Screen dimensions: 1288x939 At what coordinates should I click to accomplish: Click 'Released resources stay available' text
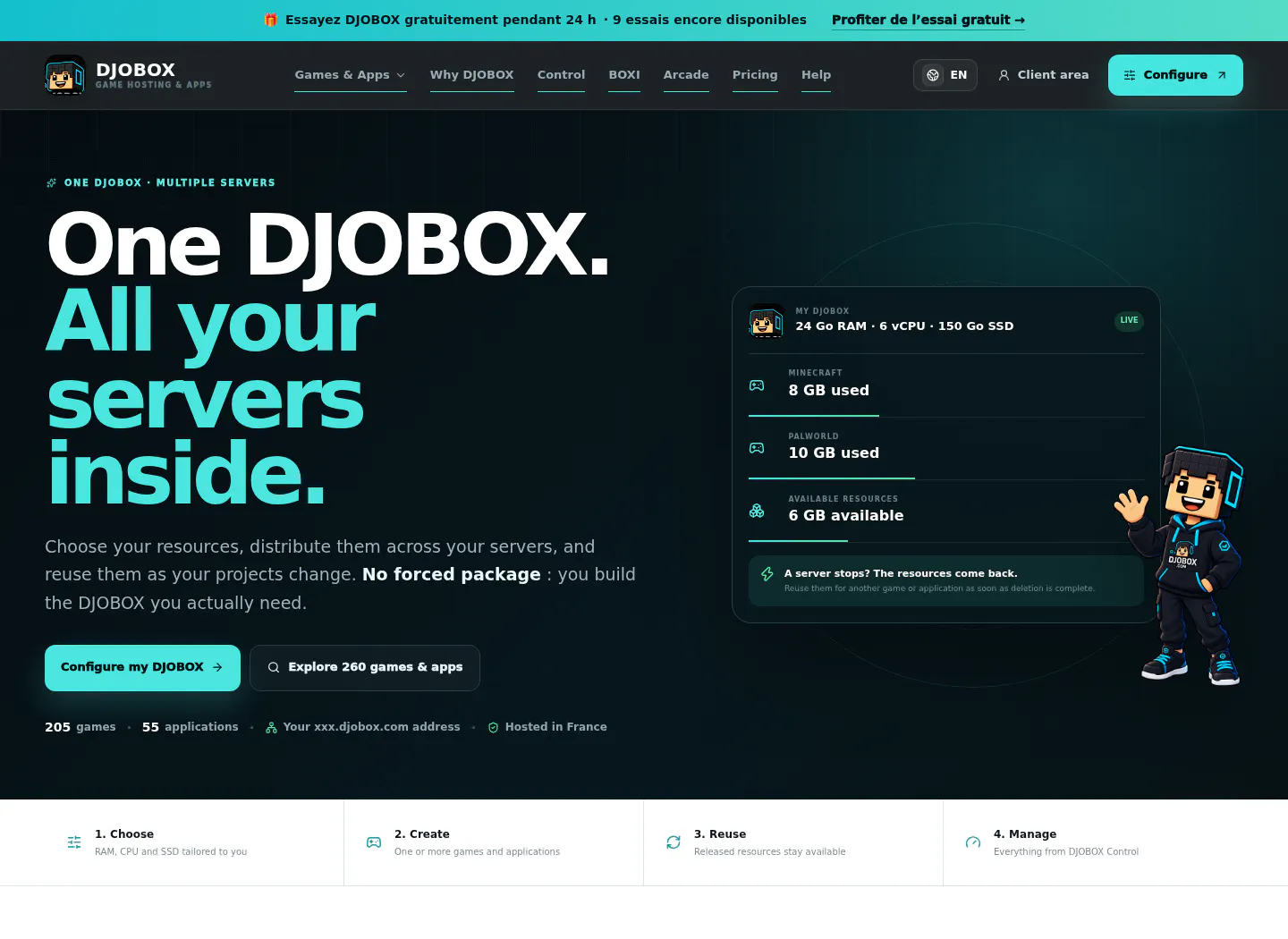(770, 851)
